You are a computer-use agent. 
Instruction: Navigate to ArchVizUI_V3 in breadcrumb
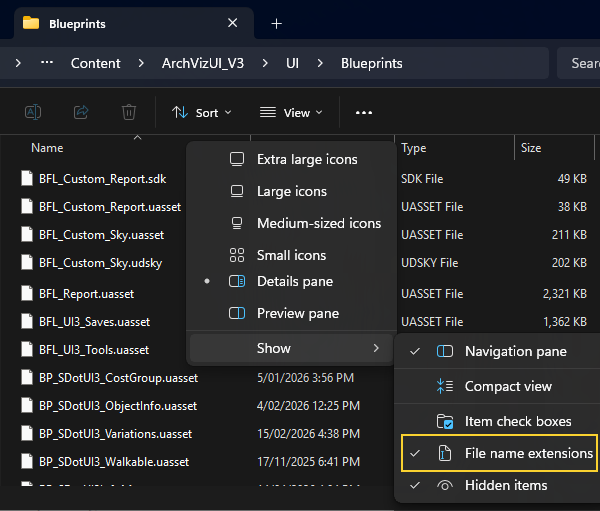coord(204,63)
